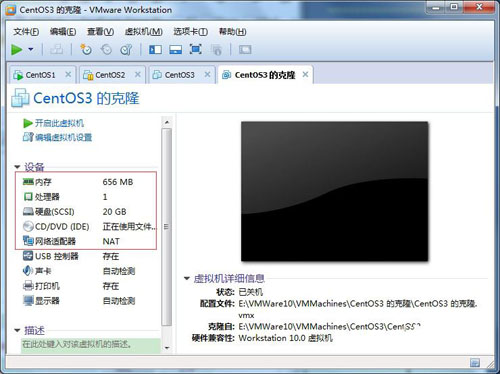Viewport: 500px width, 374px height.
Task: Click the send Ctrl+Alt+Del toolbar icon
Action: 57,50
